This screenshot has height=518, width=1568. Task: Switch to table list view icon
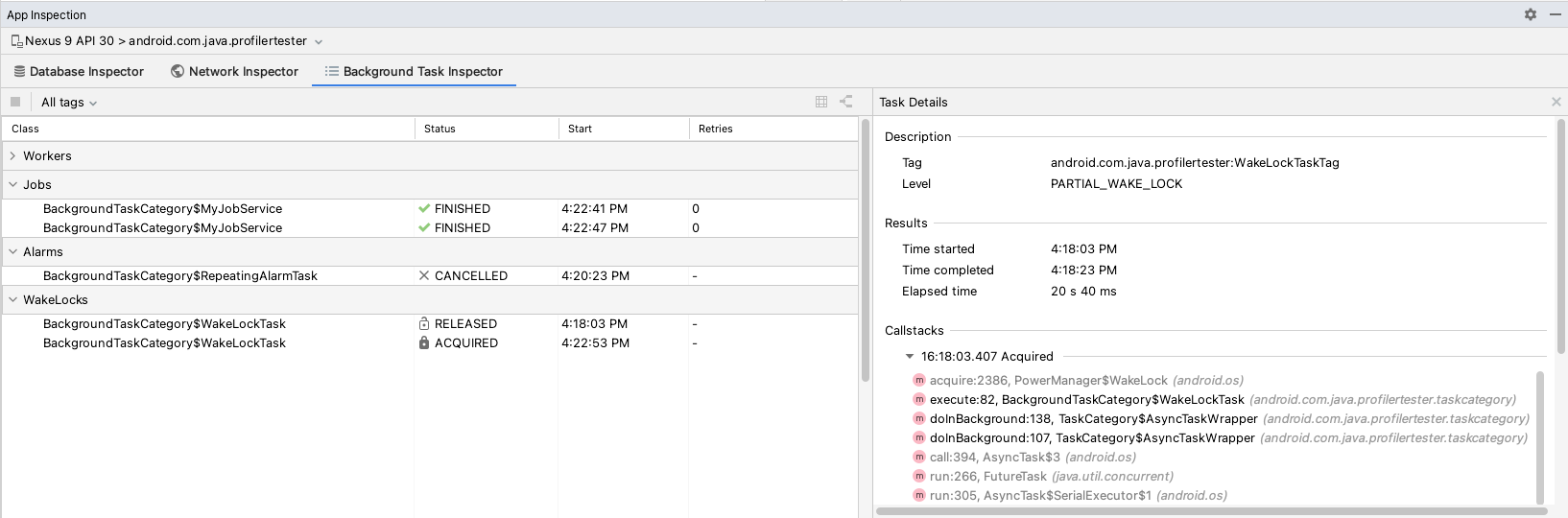point(821,102)
